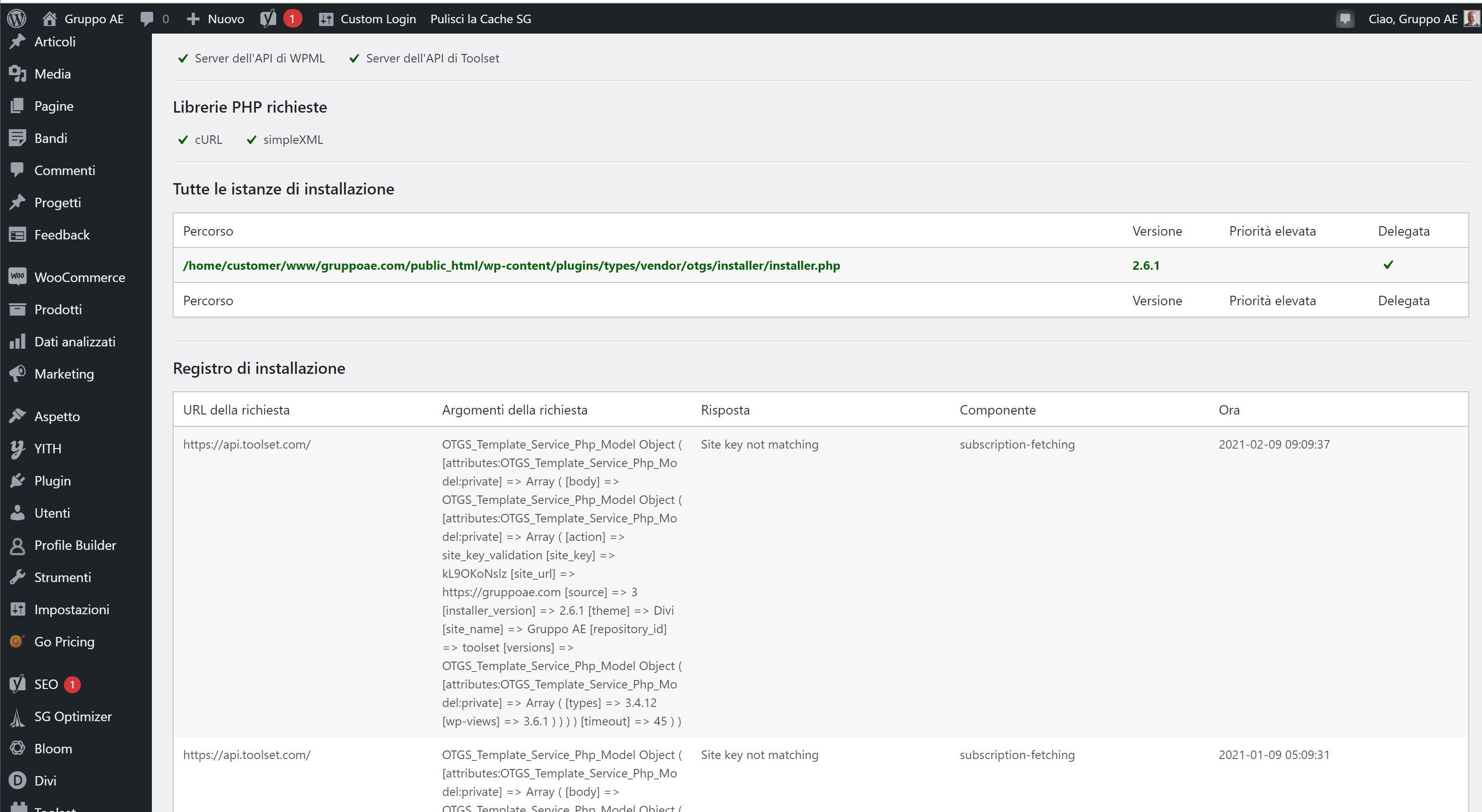Click the Custom Login icon
Screen dimensions: 1482x812
coord(326,19)
